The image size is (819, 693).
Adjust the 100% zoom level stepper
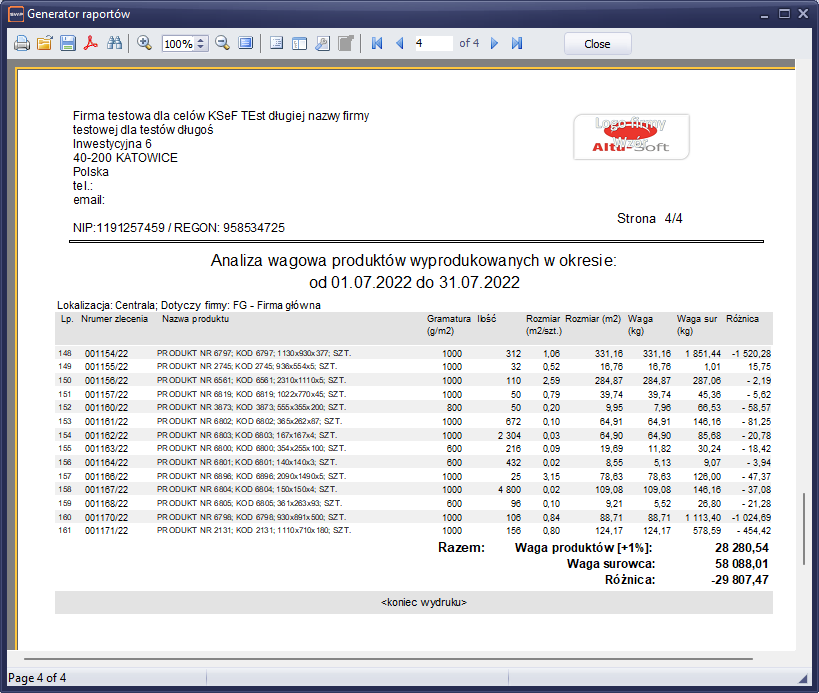point(201,44)
